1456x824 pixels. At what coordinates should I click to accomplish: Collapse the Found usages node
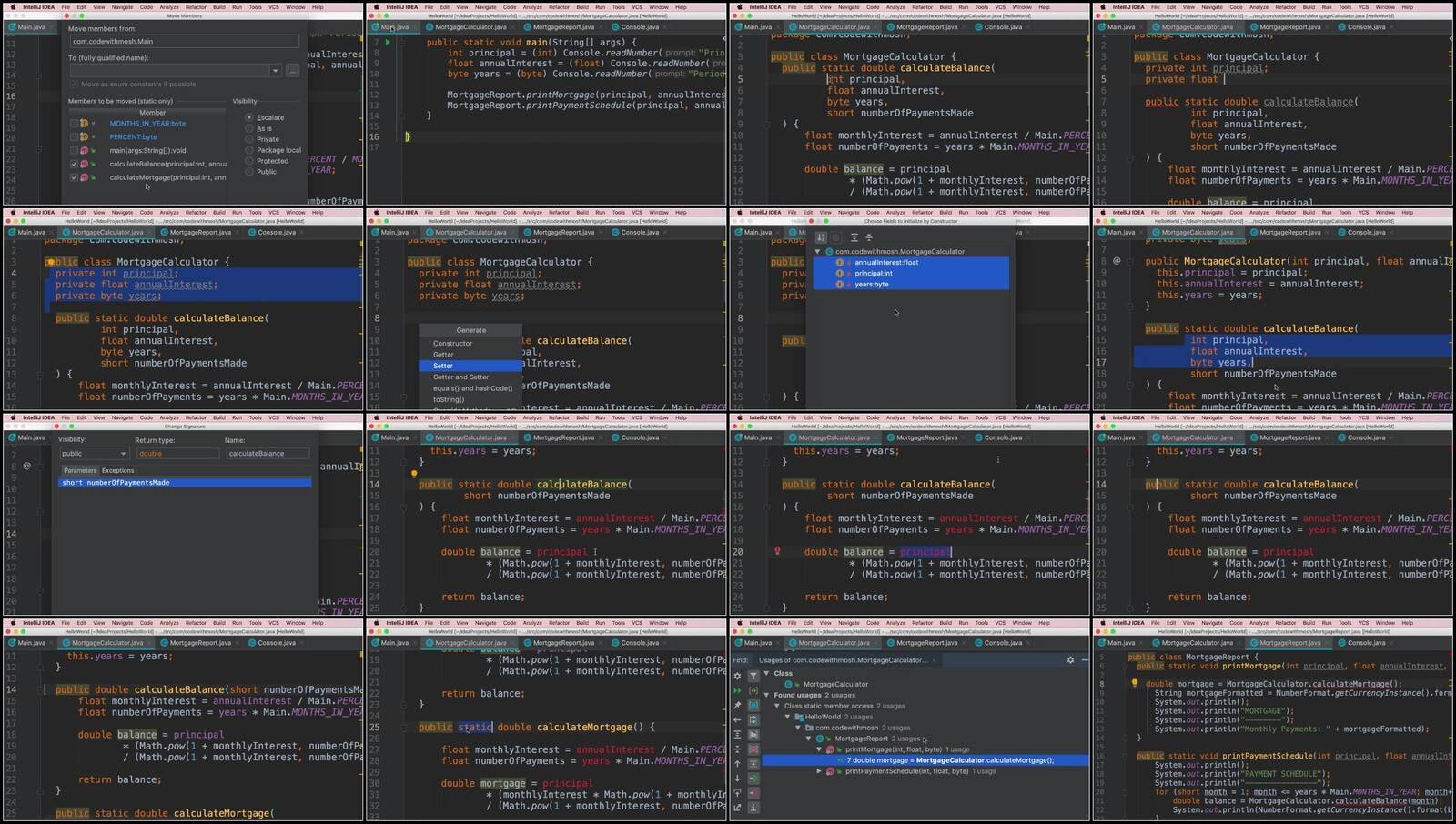coord(766,695)
